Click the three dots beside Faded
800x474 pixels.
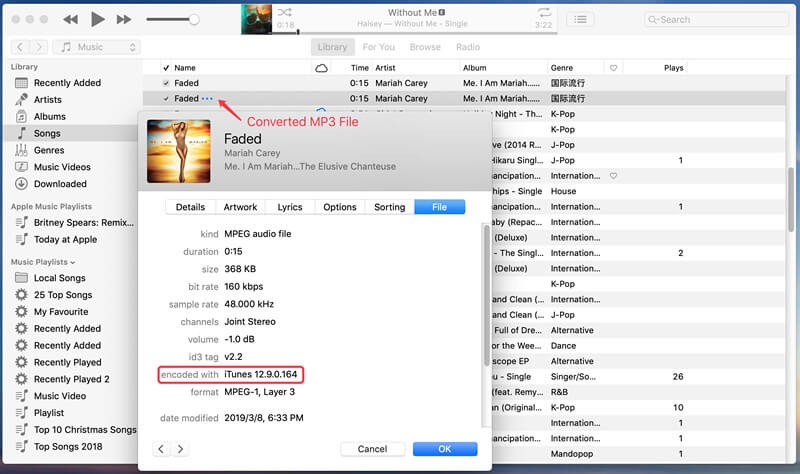[x=207, y=99]
